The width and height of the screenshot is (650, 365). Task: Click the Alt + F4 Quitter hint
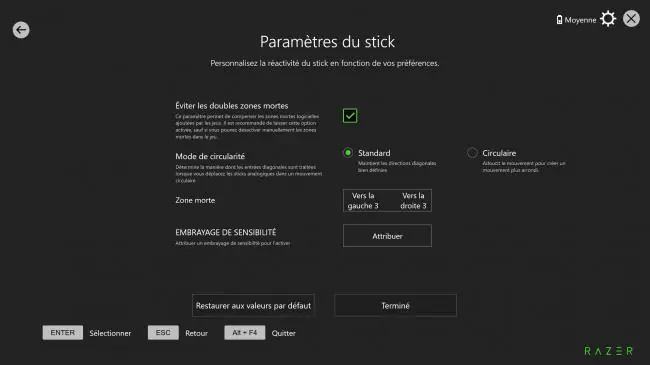point(260,333)
